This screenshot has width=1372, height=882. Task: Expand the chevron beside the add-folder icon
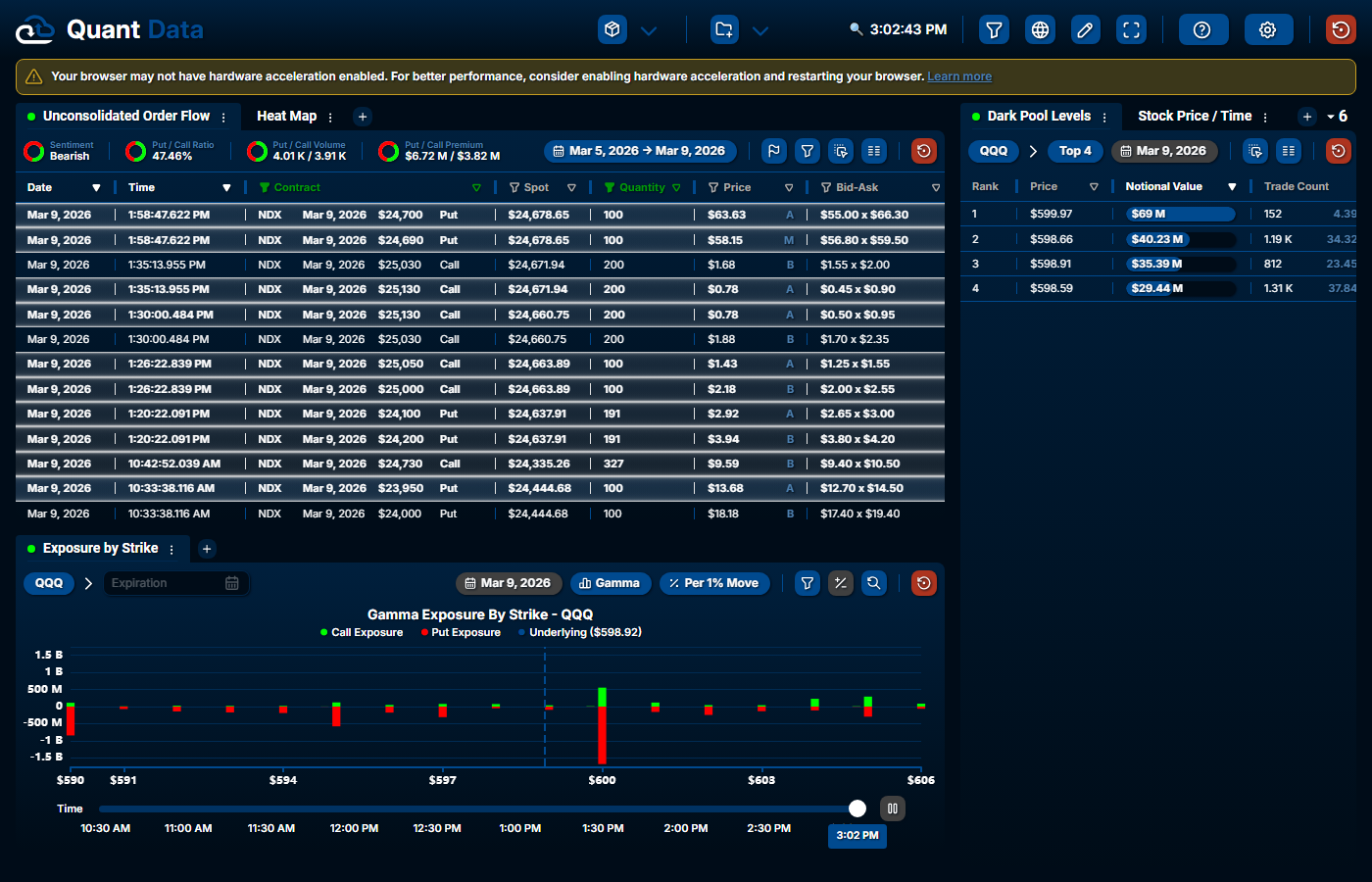click(760, 30)
